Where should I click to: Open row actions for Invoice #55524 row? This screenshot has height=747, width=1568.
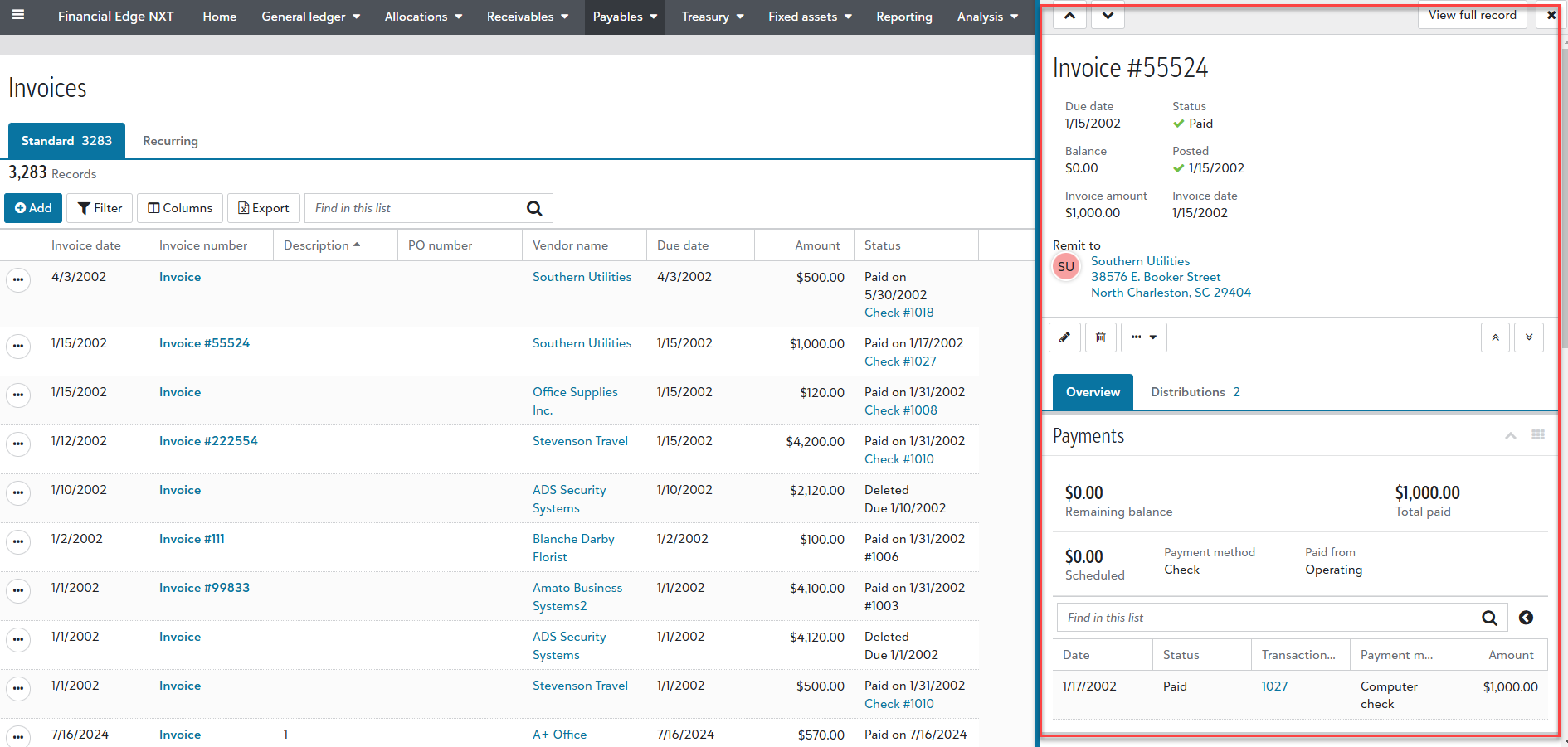[x=18, y=346]
